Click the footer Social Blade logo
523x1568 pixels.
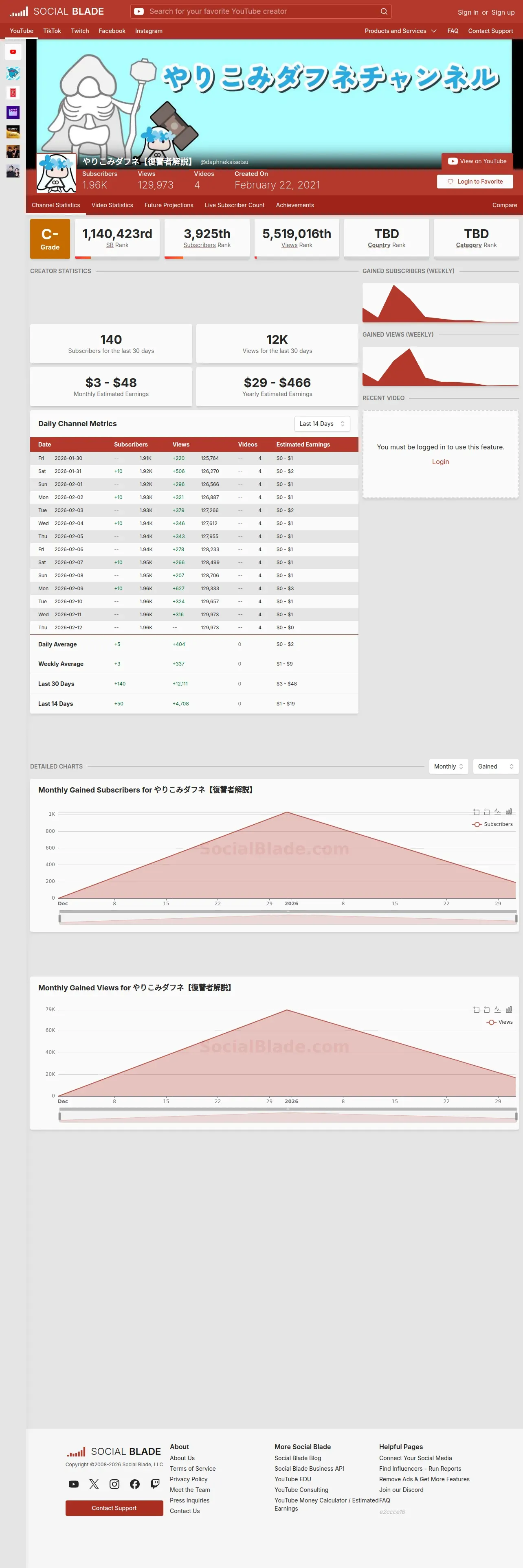tap(114, 1452)
